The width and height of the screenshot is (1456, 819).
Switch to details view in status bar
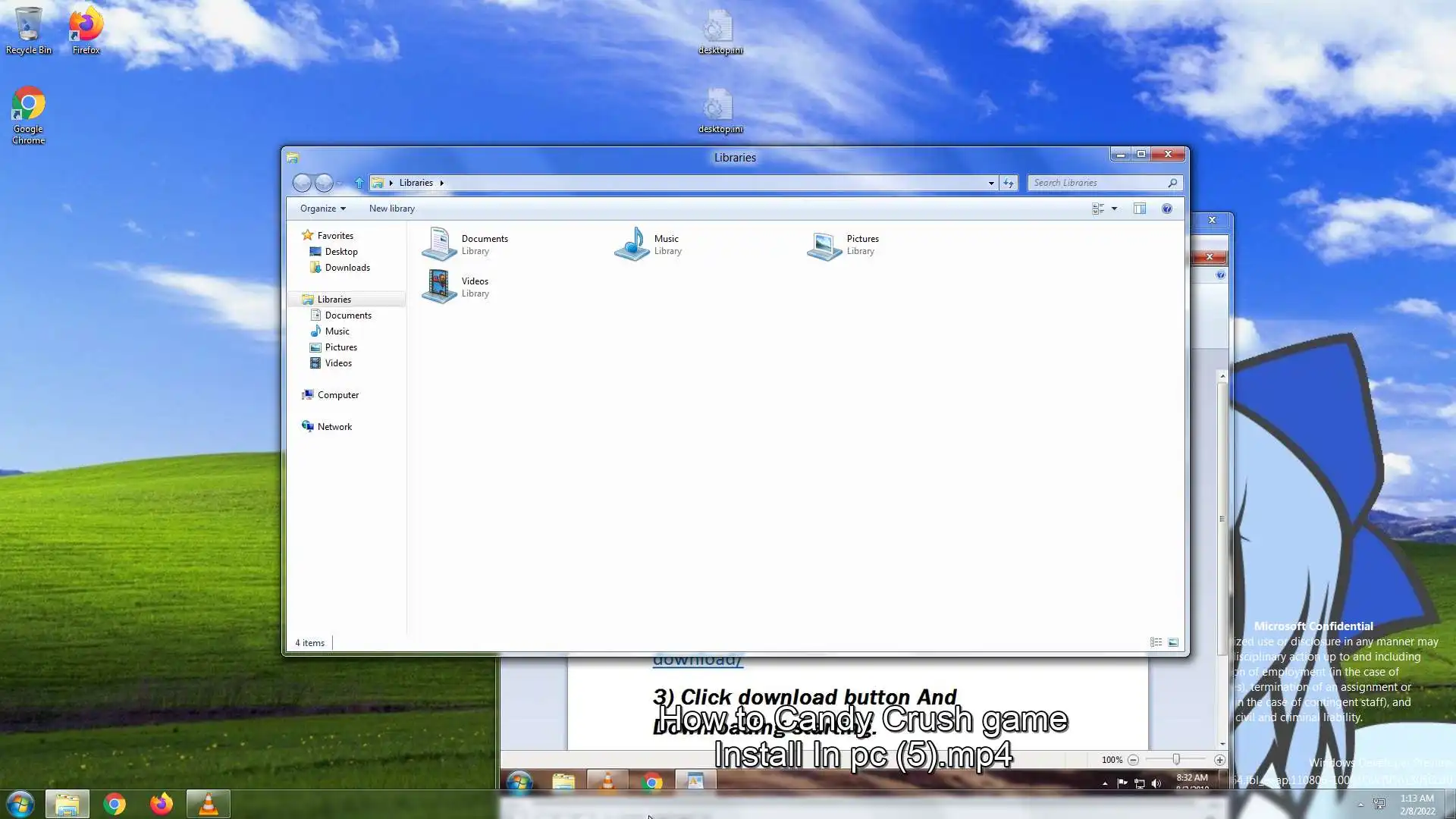1156,642
